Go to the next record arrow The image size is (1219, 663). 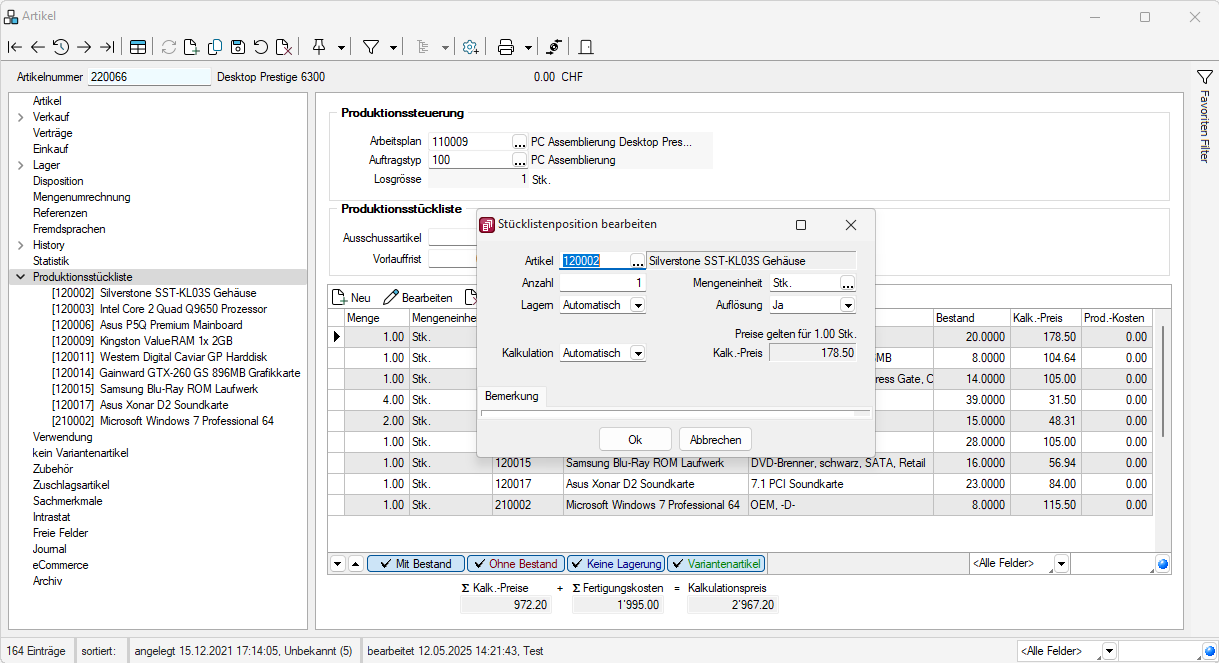click(84, 47)
